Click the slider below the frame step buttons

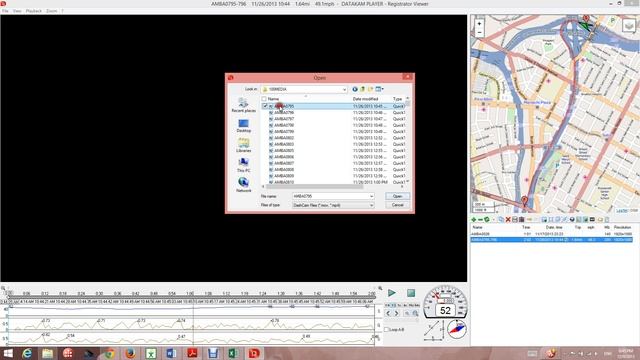pos(402,320)
